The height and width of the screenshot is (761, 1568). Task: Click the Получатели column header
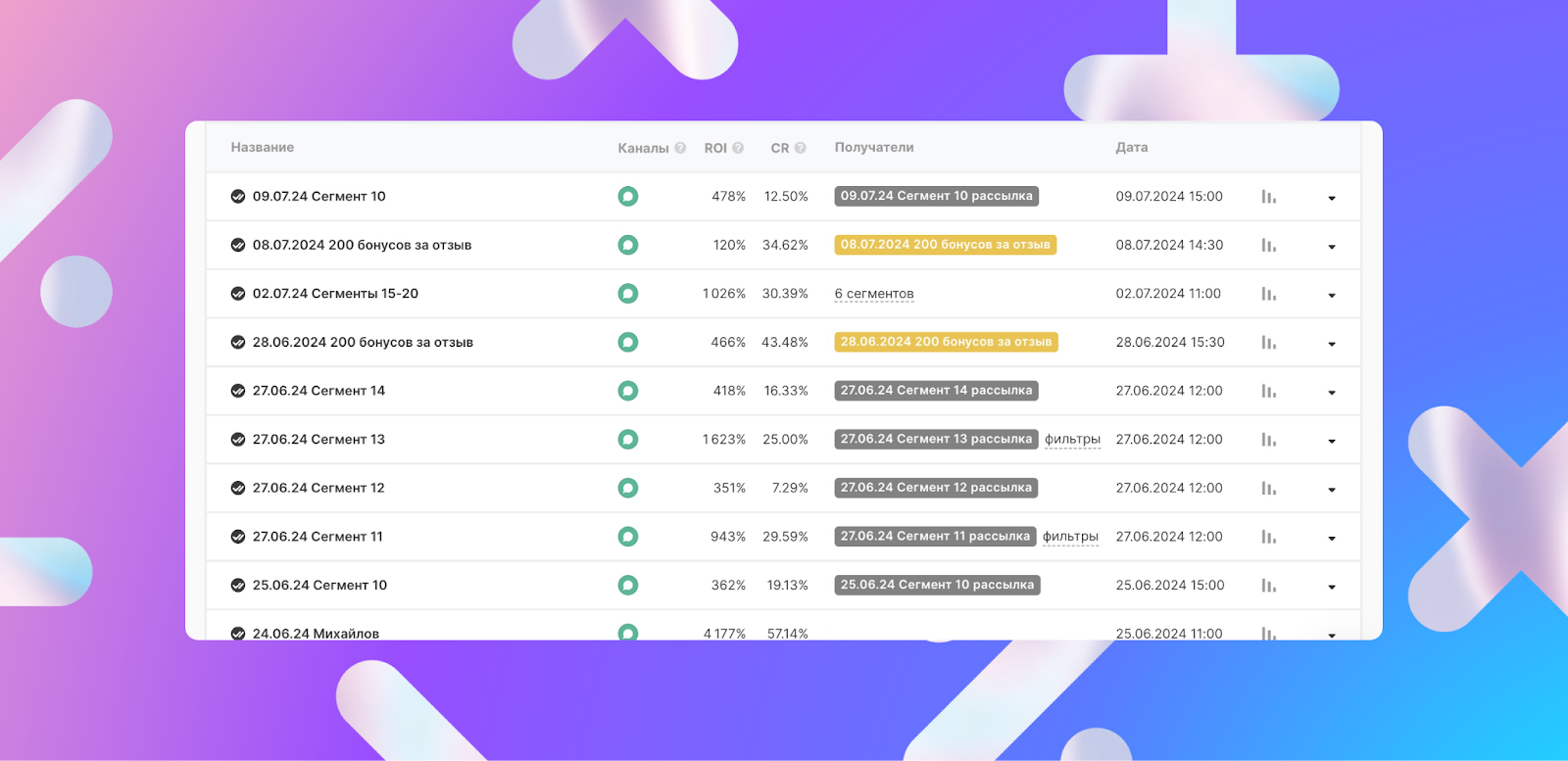pos(874,148)
